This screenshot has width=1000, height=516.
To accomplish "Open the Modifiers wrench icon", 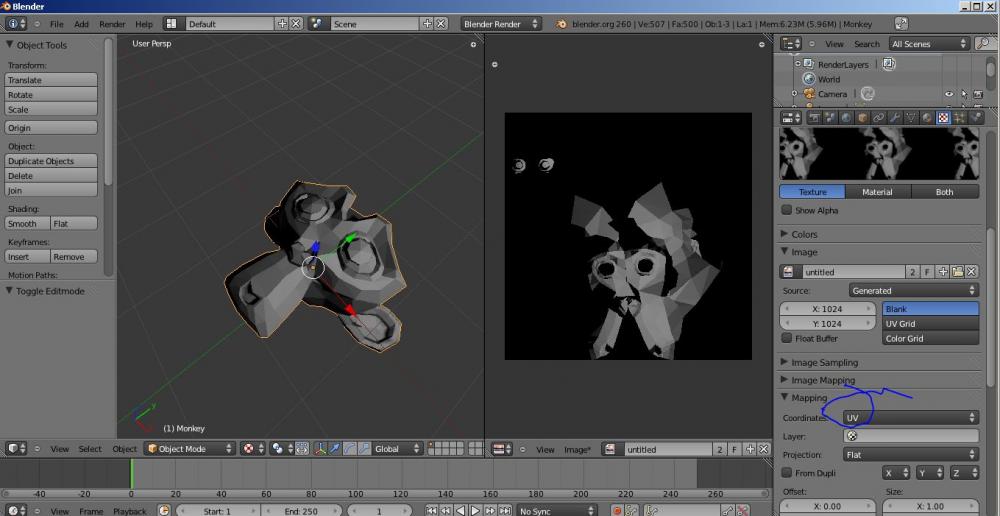I will coord(895,118).
